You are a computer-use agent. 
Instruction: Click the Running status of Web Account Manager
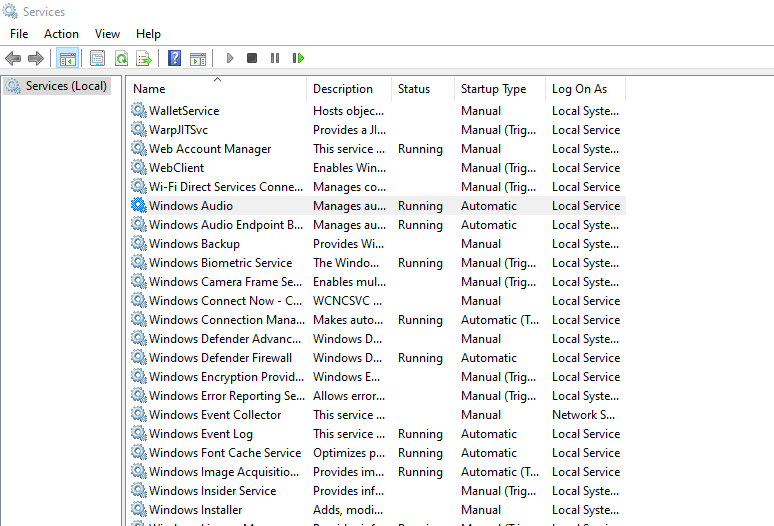[420, 149]
